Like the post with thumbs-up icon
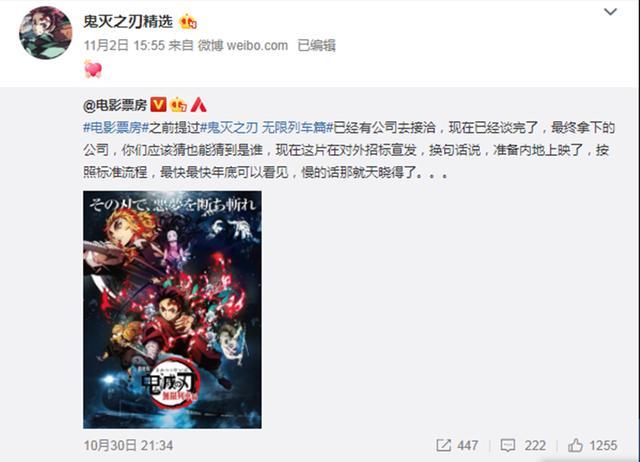Viewport: 640px width, 462px height. (x=575, y=445)
